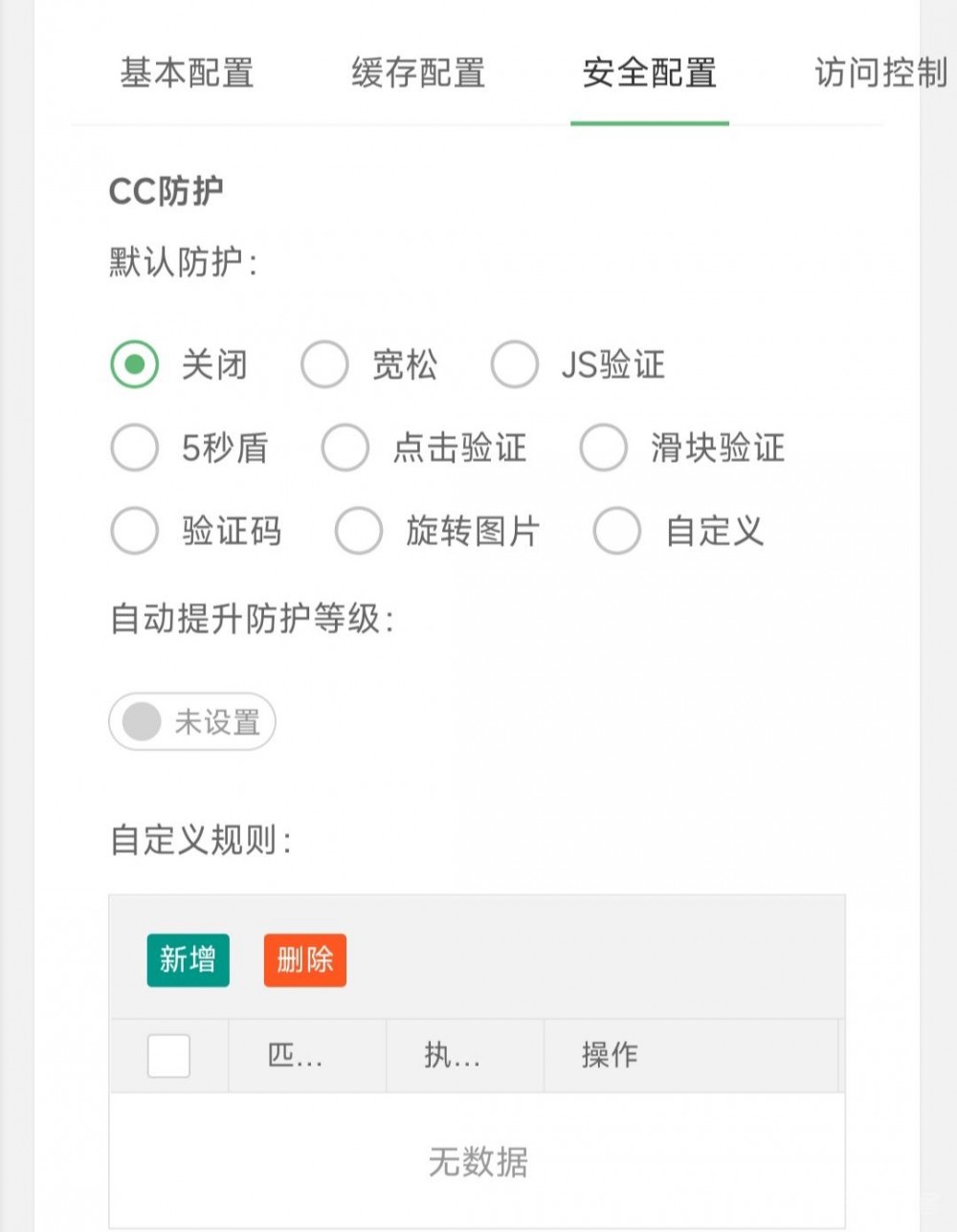Screen dimensions: 957x1232
Task: Choose 点击验证 option
Action: click(x=344, y=447)
